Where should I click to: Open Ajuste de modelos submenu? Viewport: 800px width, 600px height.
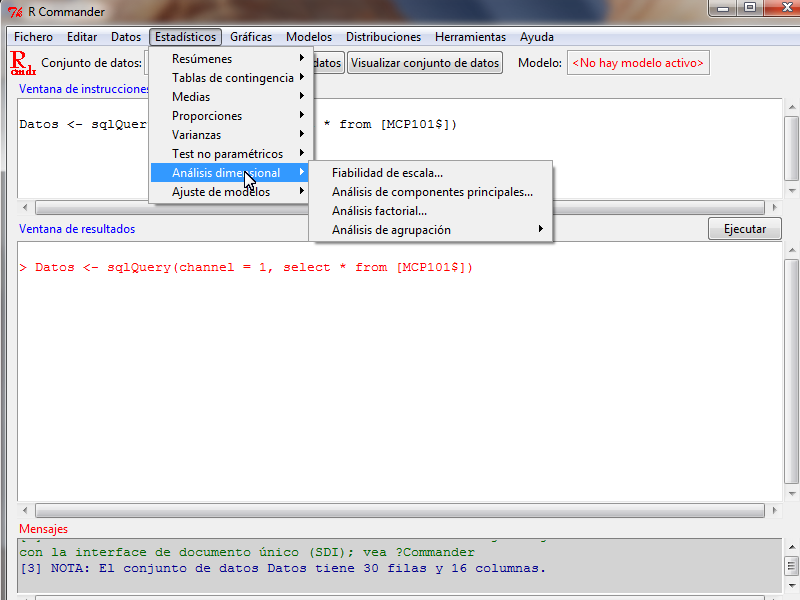coord(220,192)
